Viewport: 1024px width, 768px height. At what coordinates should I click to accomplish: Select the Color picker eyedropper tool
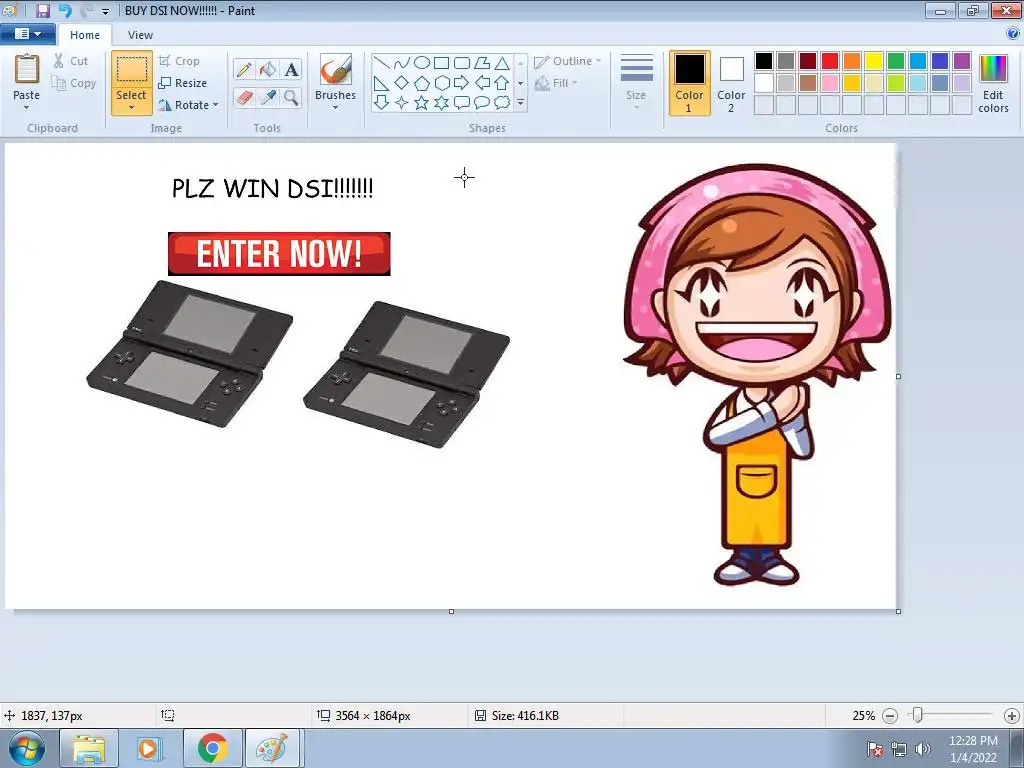click(268, 98)
